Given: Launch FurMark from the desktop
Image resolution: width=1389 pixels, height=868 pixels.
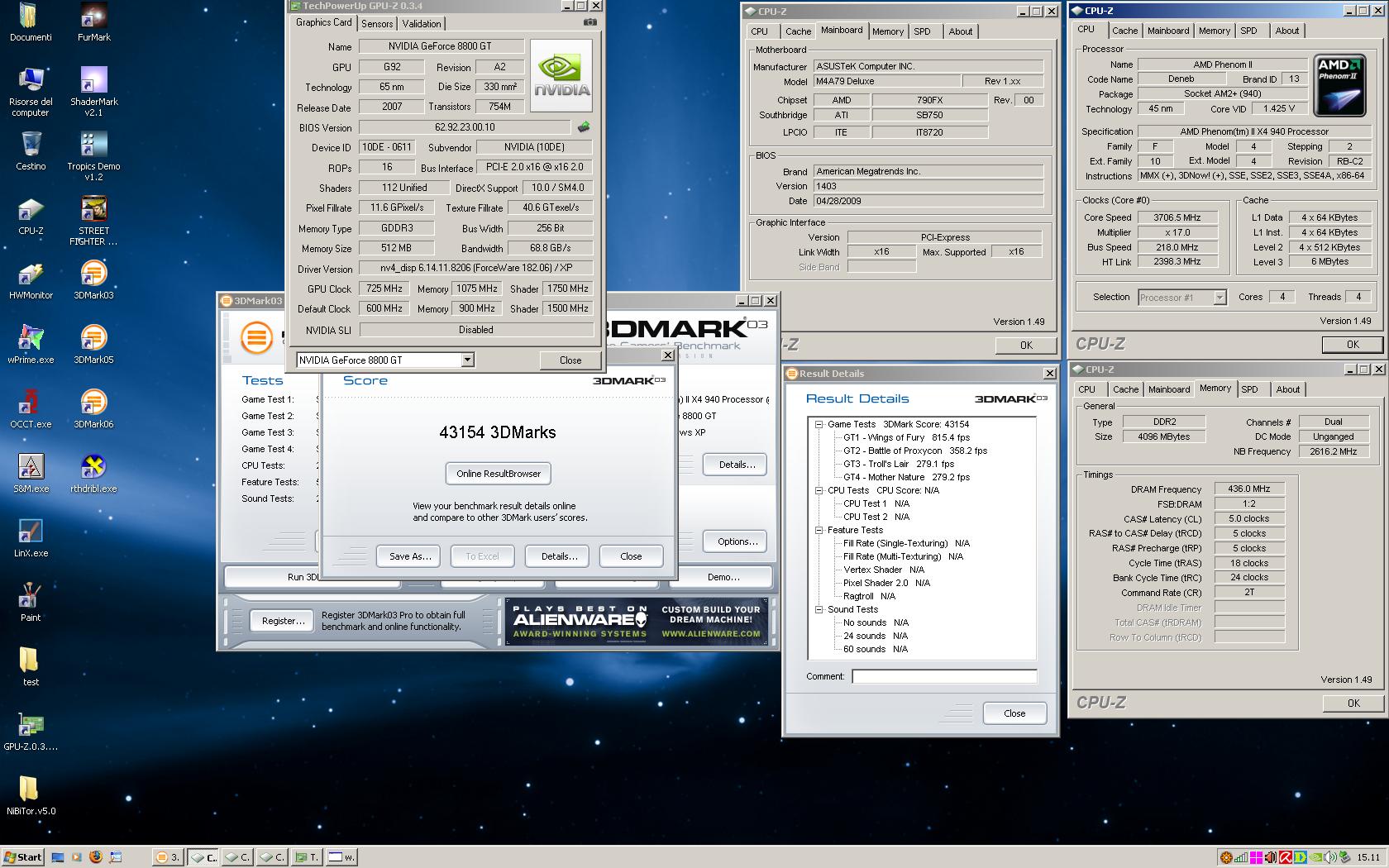Looking at the screenshot, I should [93, 23].
